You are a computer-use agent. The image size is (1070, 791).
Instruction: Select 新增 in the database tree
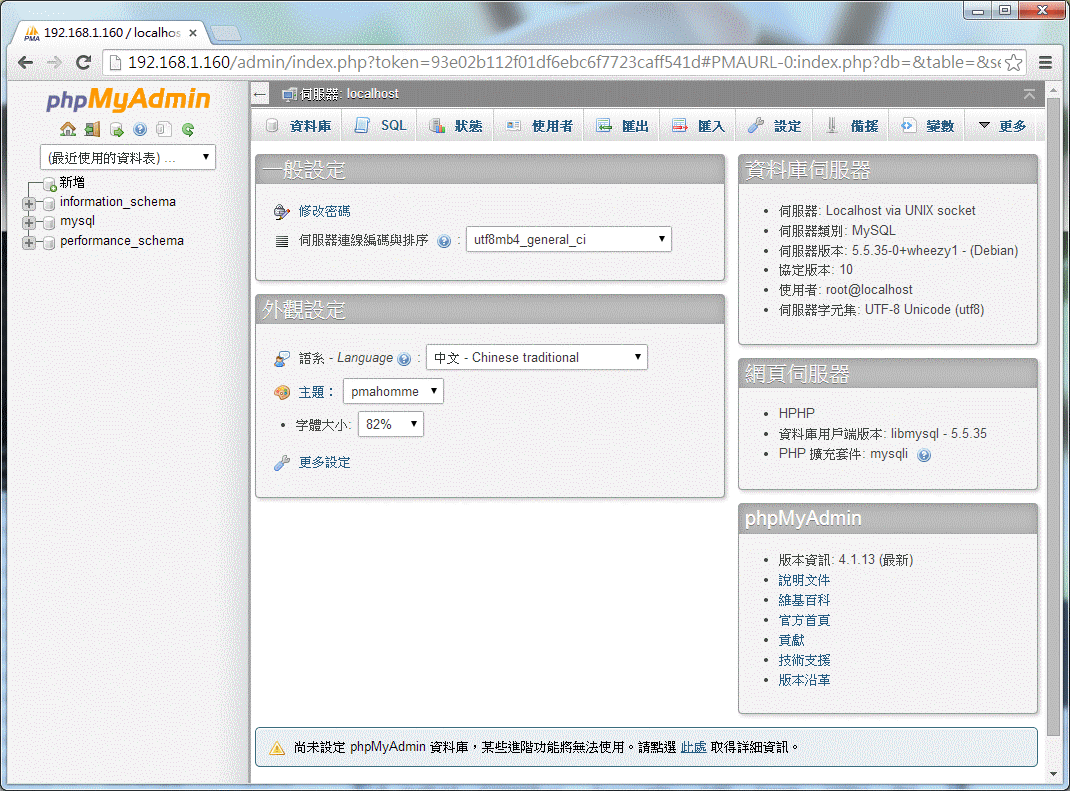pyautogui.click(x=72, y=182)
